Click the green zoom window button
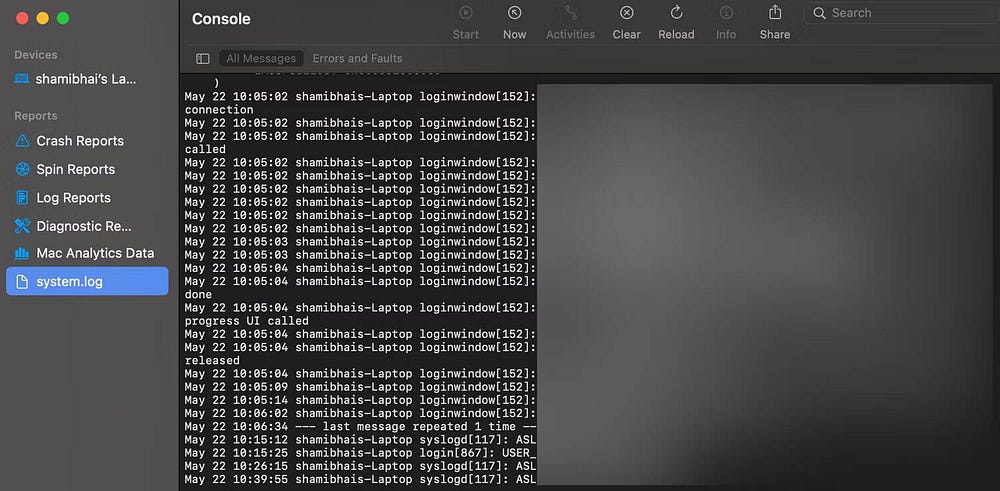This screenshot has width=1000, height=491. tap(62, 18)
